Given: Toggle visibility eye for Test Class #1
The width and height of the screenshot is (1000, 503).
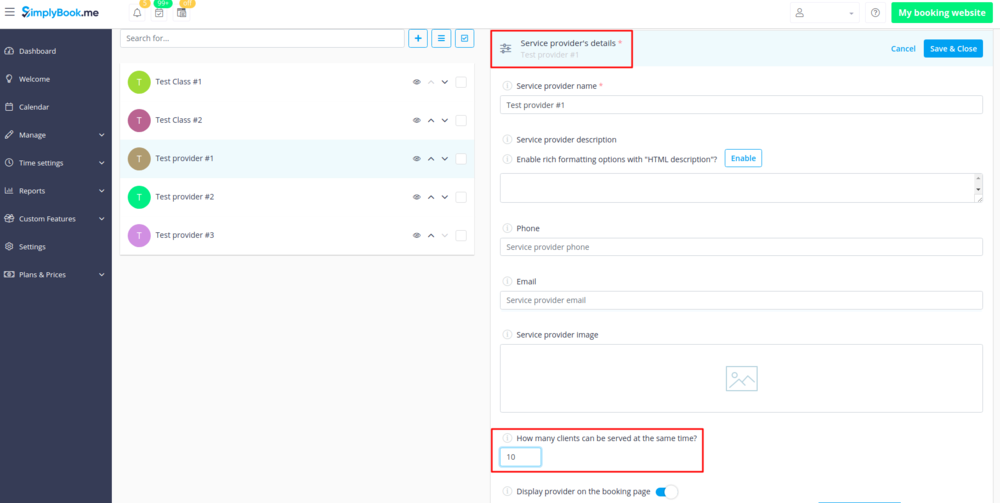Looking at the screenshot, I should point(416,82).
